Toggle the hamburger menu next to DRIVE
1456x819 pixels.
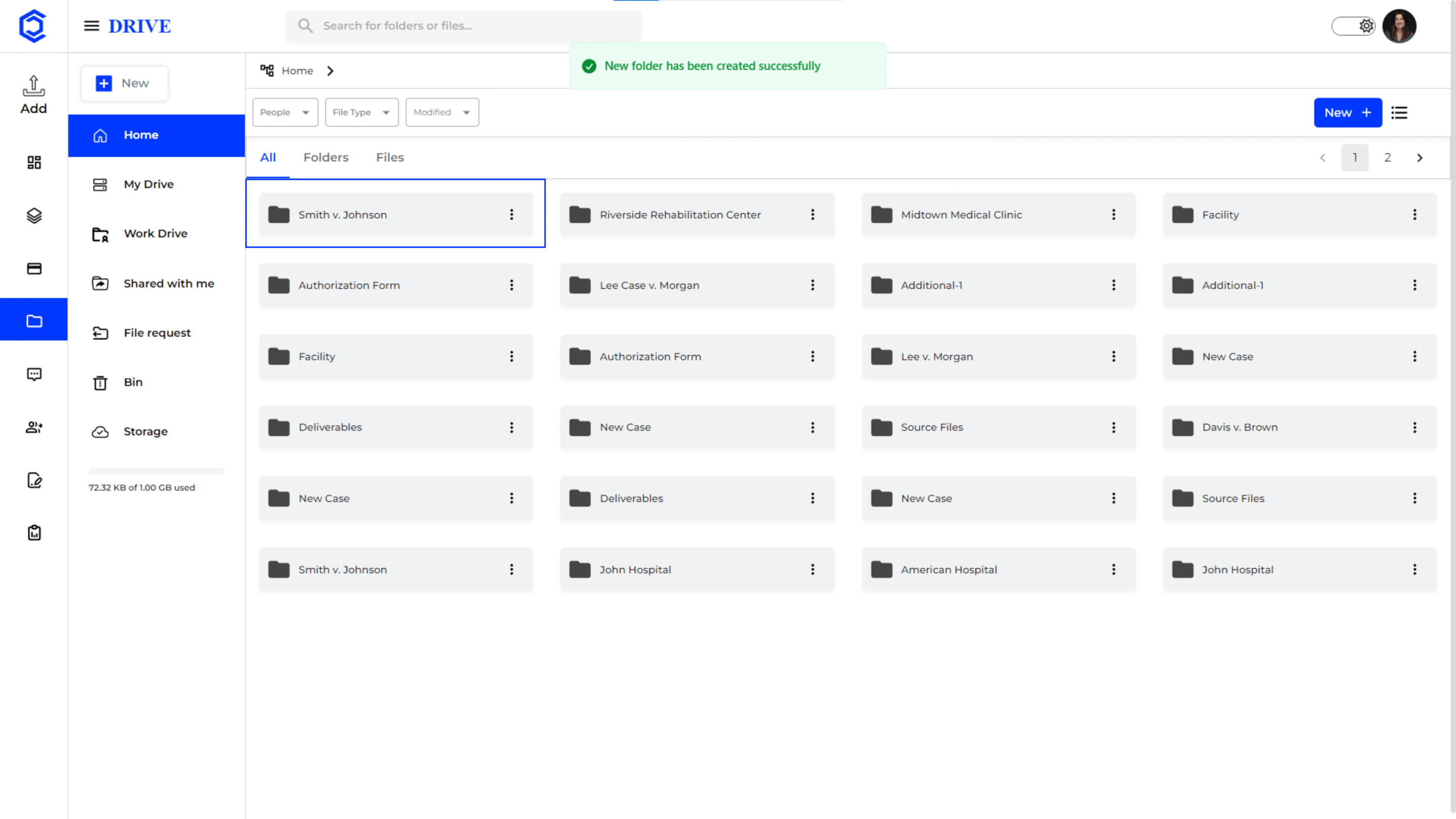(92, 26)
